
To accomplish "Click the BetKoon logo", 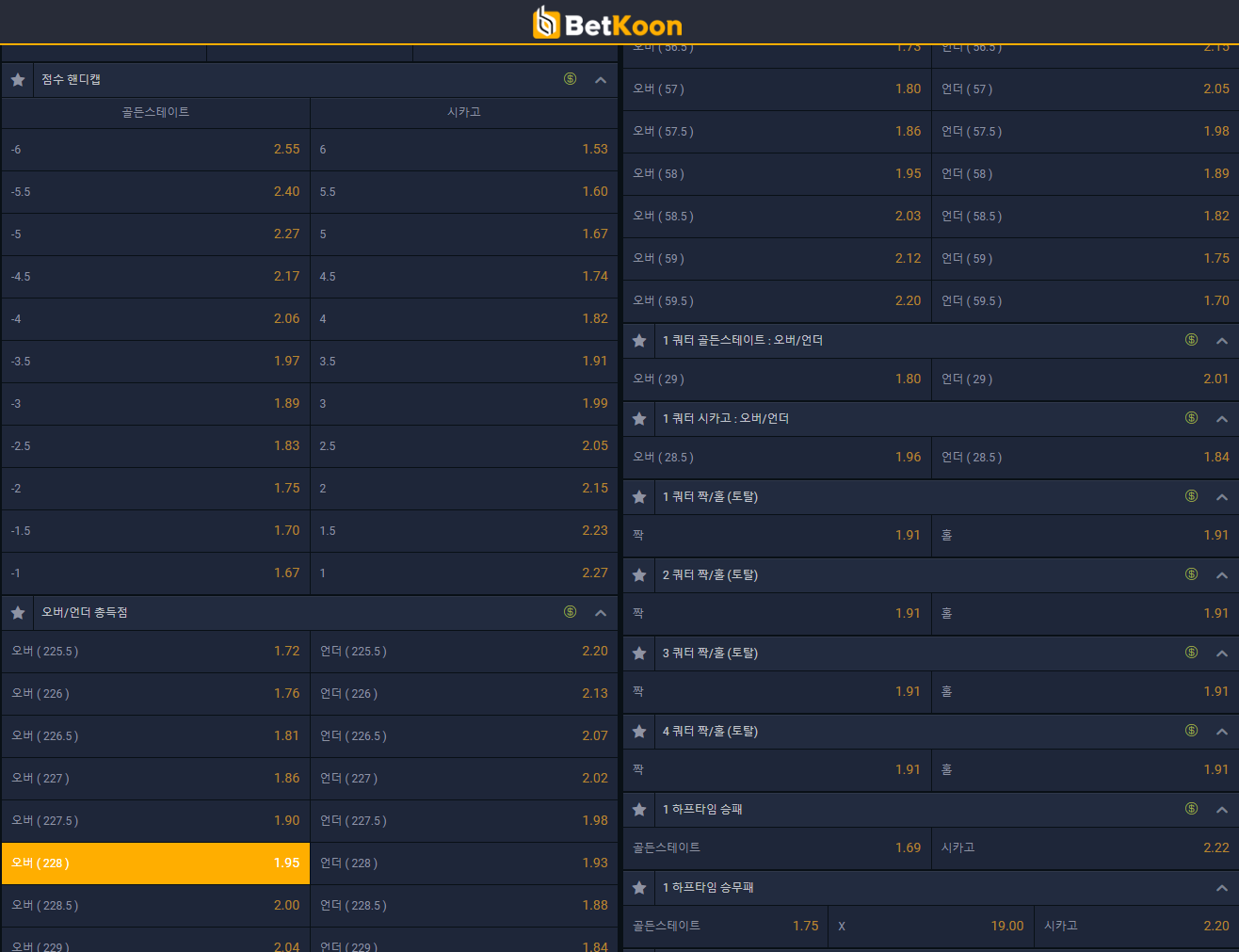I will click(x=607, y=23).
